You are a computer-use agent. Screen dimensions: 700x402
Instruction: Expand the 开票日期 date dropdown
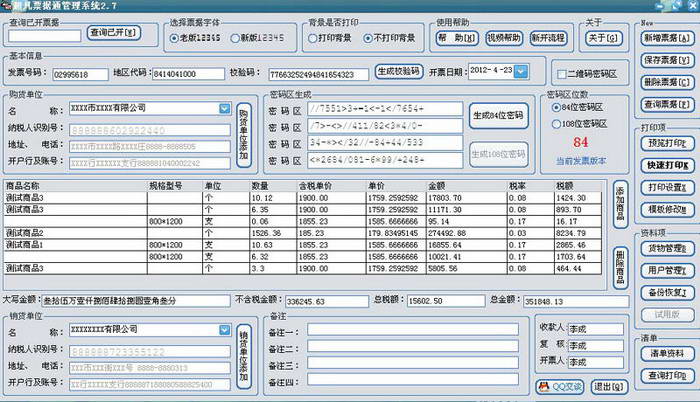[x=537, y=72]
